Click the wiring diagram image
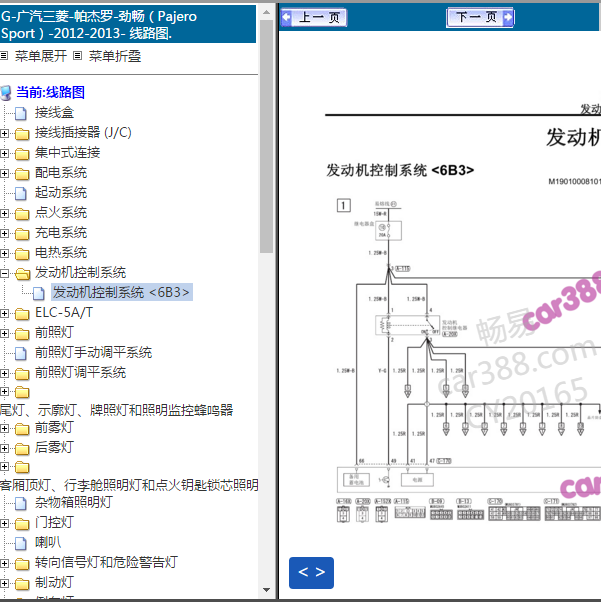This screenshot has height=602, width=601. coord(469,361)
